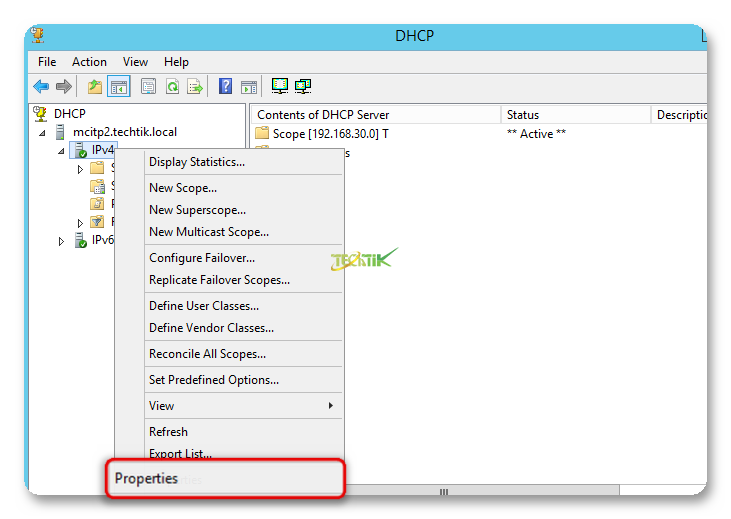
Task: Toggle the Show/Hide Console Tree icon
Action: [x=118, y=87]
